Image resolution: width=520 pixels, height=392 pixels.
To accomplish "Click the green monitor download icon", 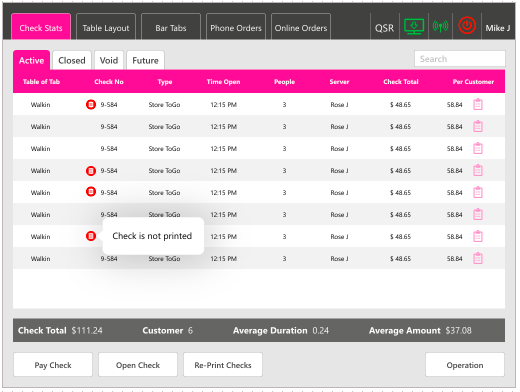I will coord(414,26).
